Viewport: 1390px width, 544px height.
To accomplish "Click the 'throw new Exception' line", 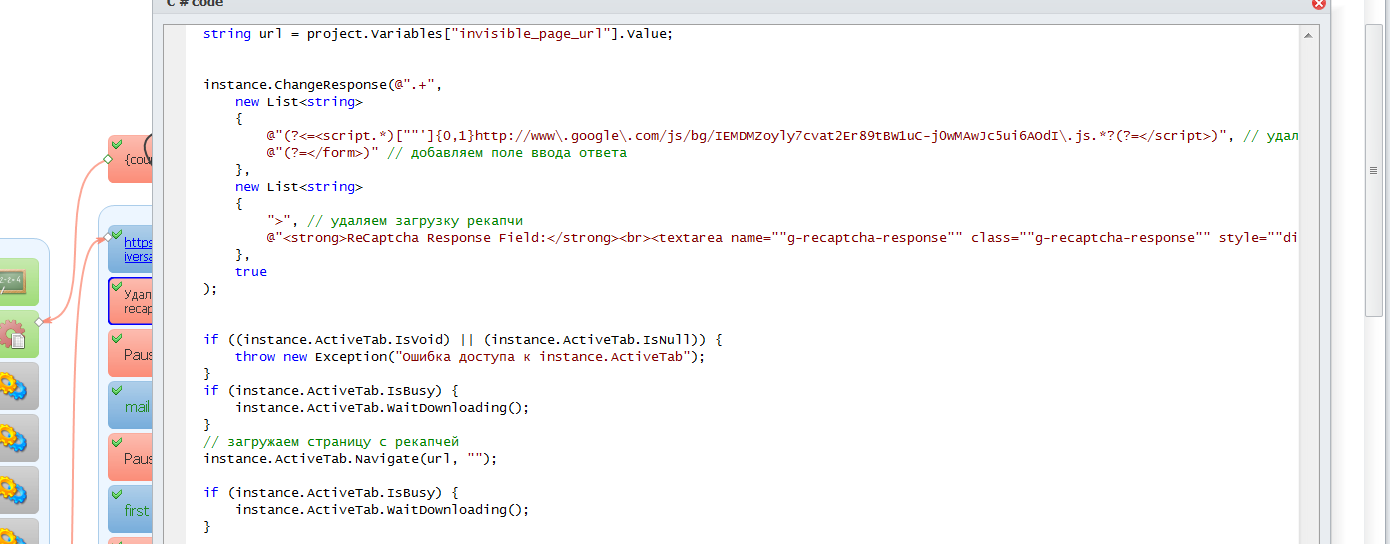I will pos(470,357).
